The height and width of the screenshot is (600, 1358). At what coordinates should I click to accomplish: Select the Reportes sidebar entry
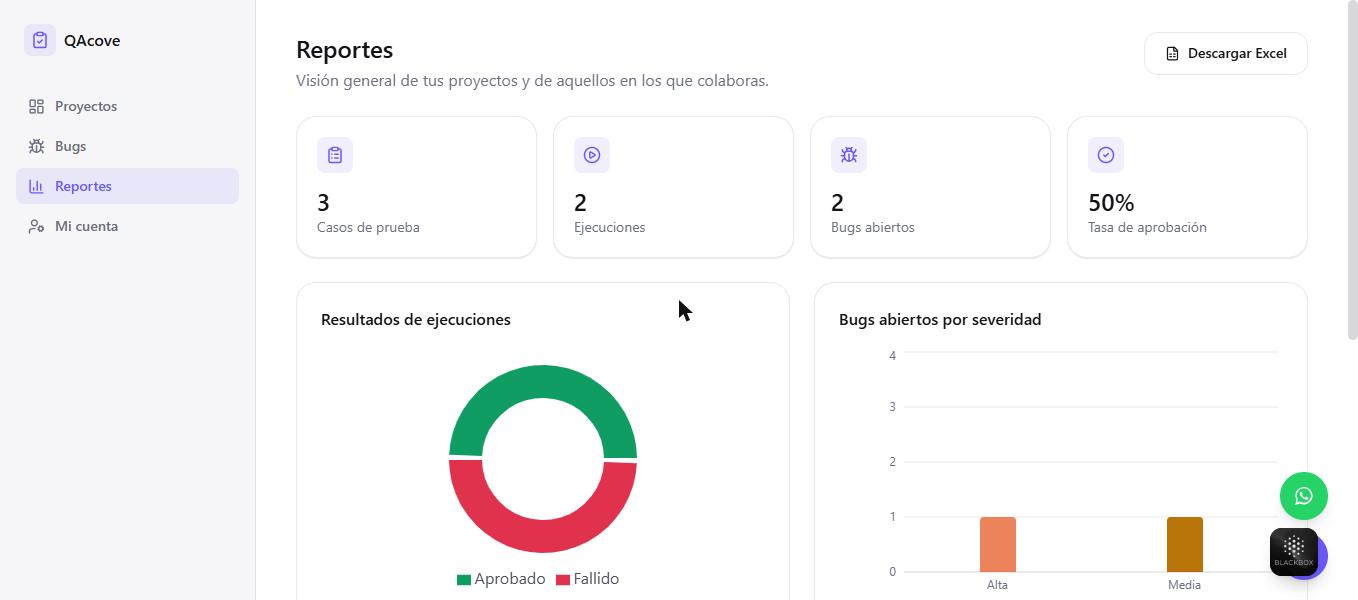coord(127,186)
